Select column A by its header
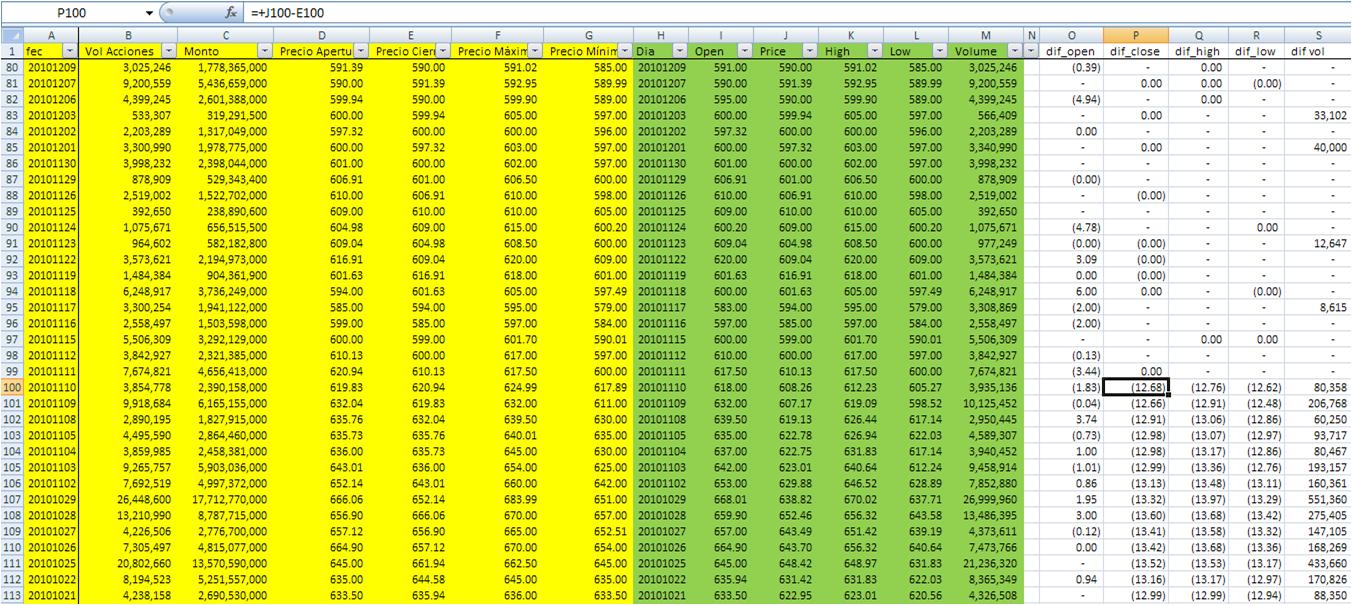 pyautogui.click(x=51, y=35)
